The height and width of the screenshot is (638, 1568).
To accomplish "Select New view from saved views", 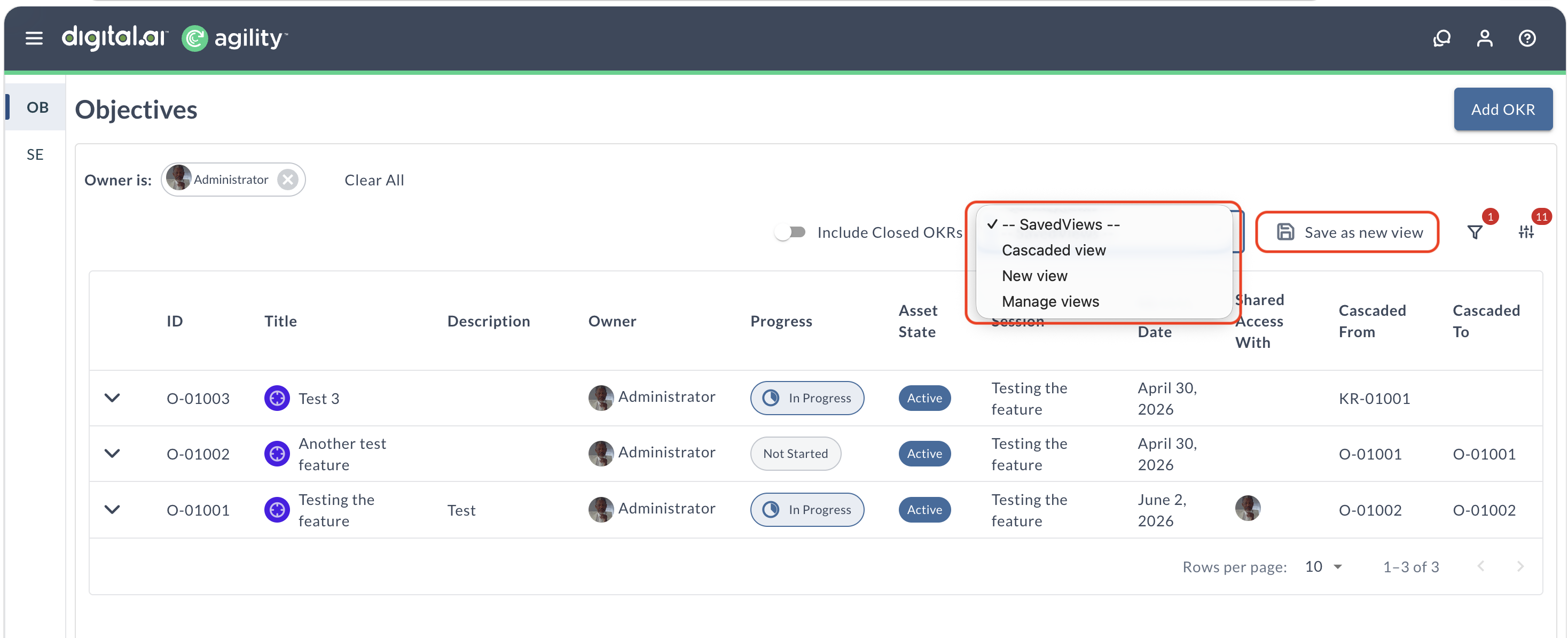I will (1103, 276).
